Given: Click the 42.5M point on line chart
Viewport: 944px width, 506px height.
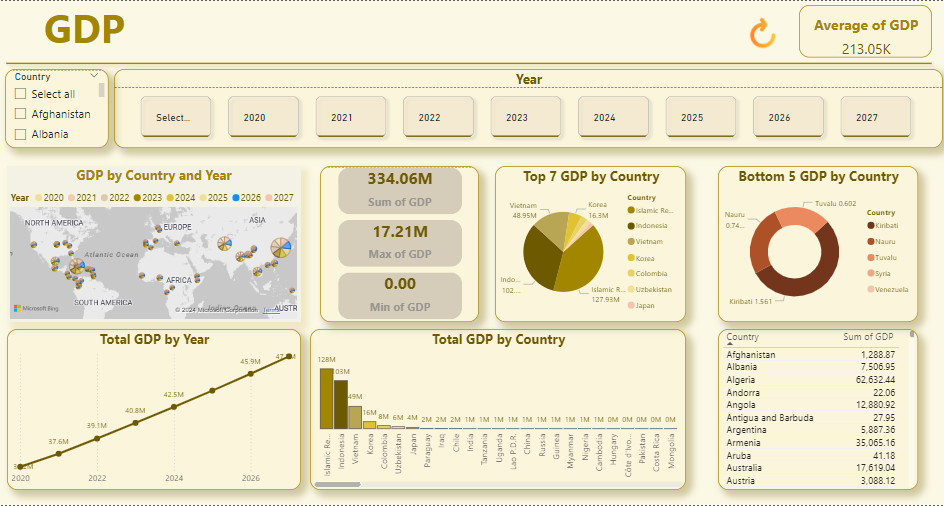Looking at the screenshot, I should tap(174, 407).
